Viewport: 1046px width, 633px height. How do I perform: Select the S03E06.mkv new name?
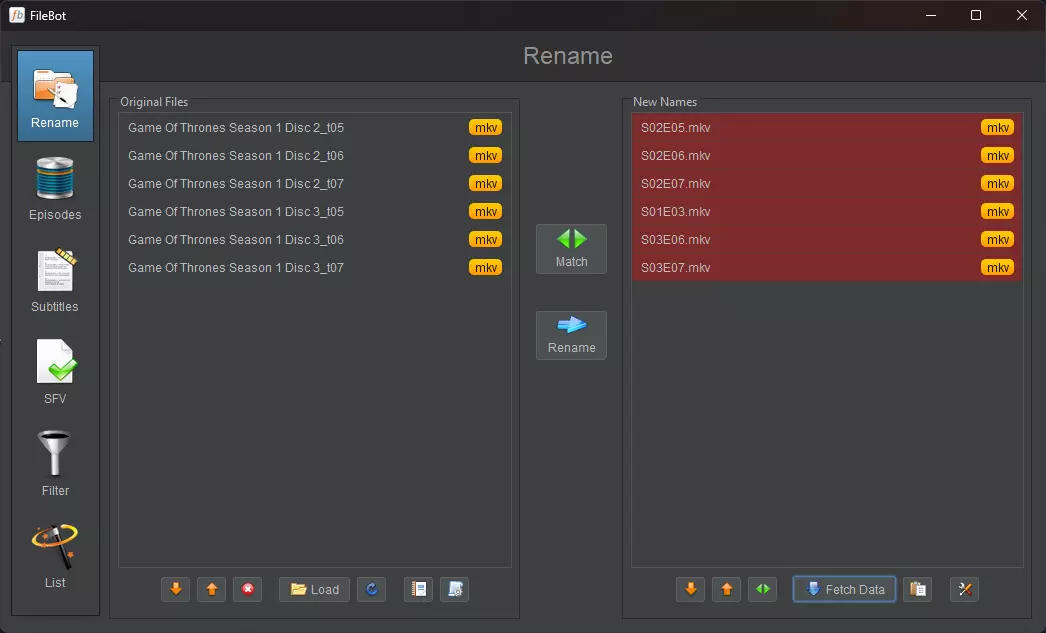pos(827,239)
